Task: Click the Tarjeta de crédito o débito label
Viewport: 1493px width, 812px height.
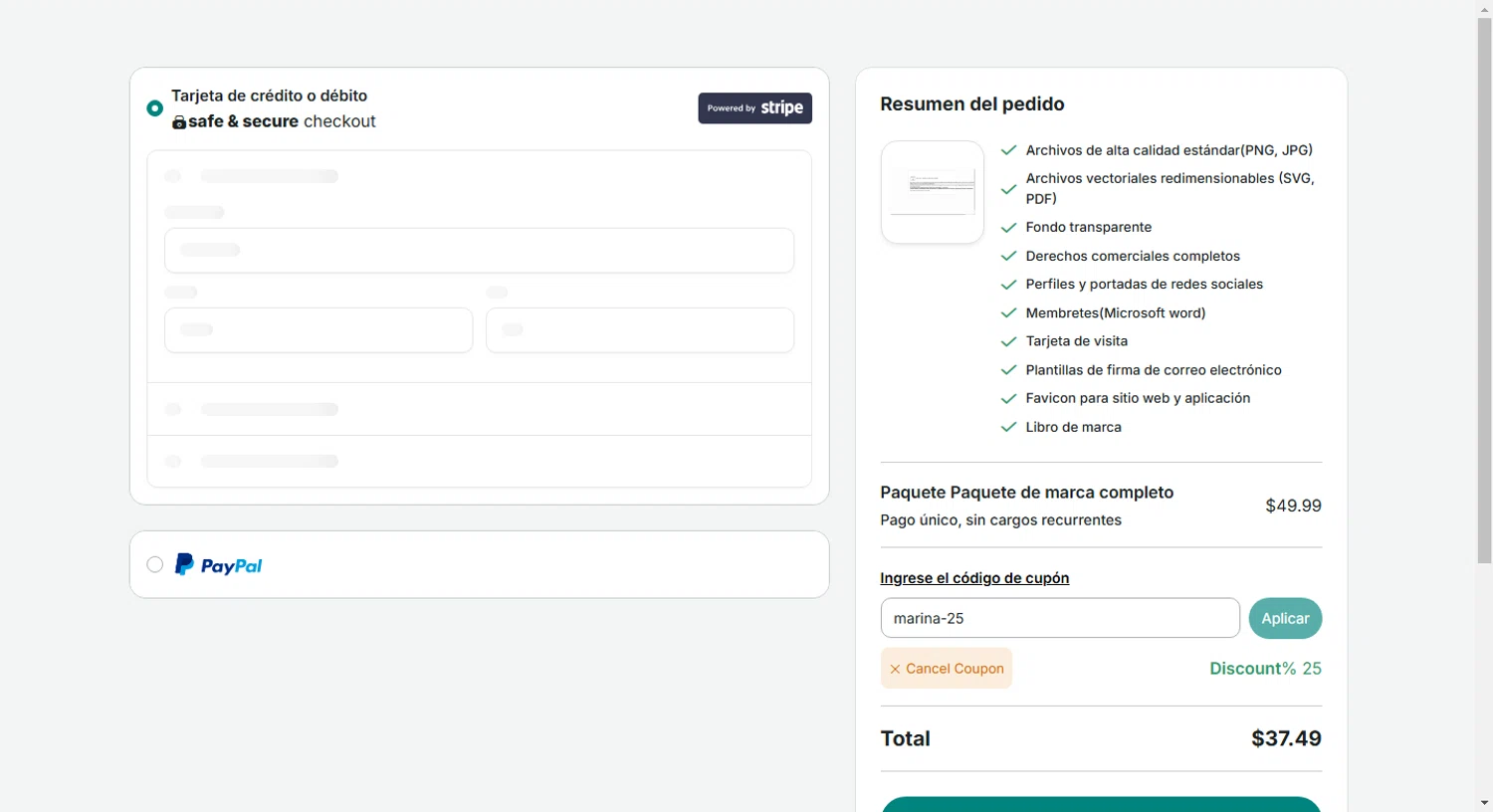Action: point(269,96)
